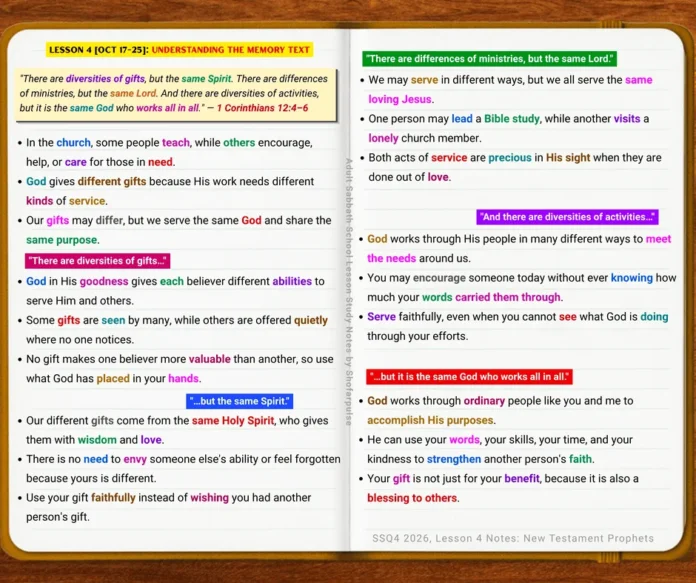Image resolution: width=696 pixels, height=583 pixels.
Task: Click the red '1 Corinthians 12:4-6' reference
Action: point(262,108)
